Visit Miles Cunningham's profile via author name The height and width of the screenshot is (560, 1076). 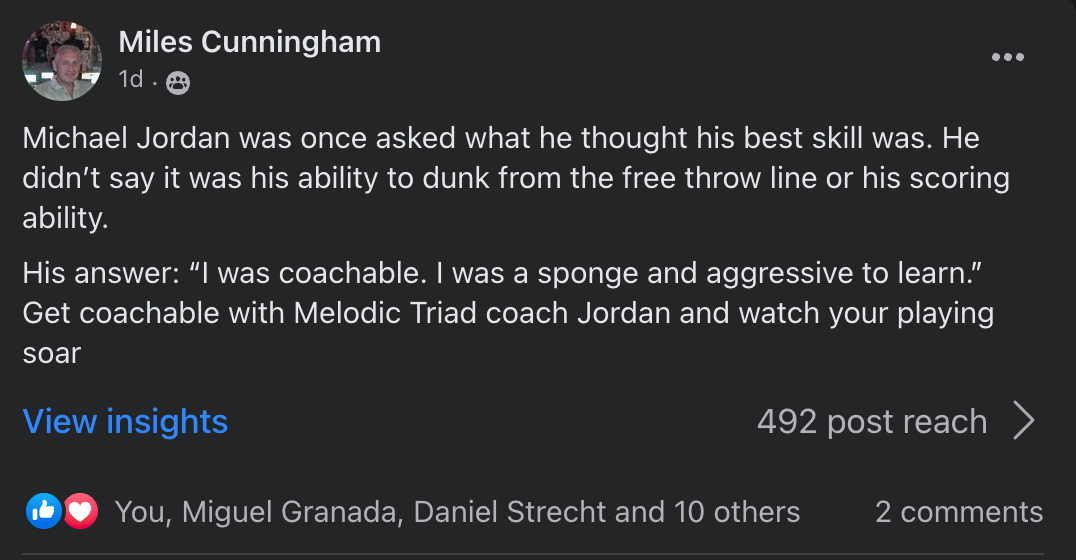249,42
